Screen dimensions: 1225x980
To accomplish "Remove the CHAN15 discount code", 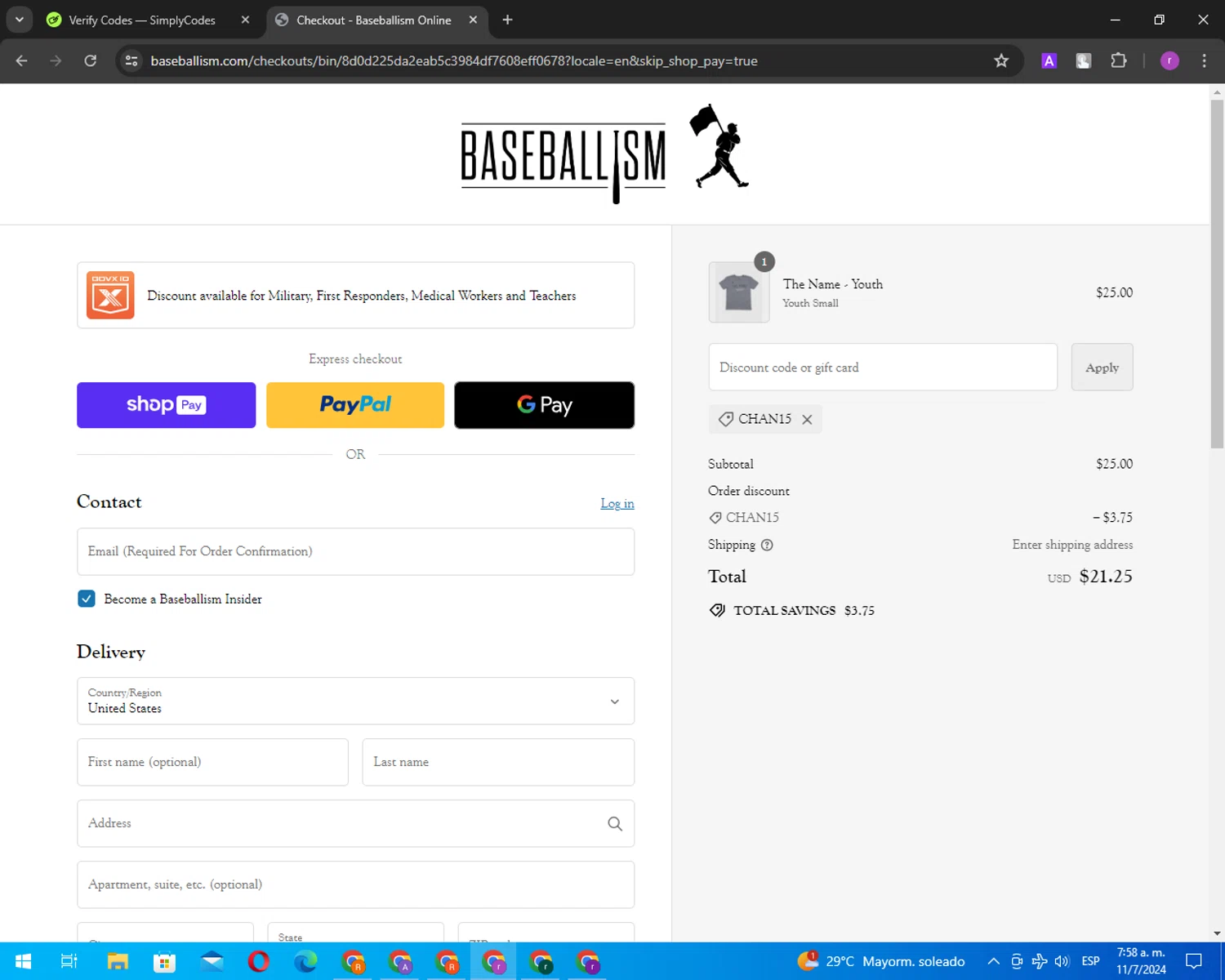I will tap(807, 419).
